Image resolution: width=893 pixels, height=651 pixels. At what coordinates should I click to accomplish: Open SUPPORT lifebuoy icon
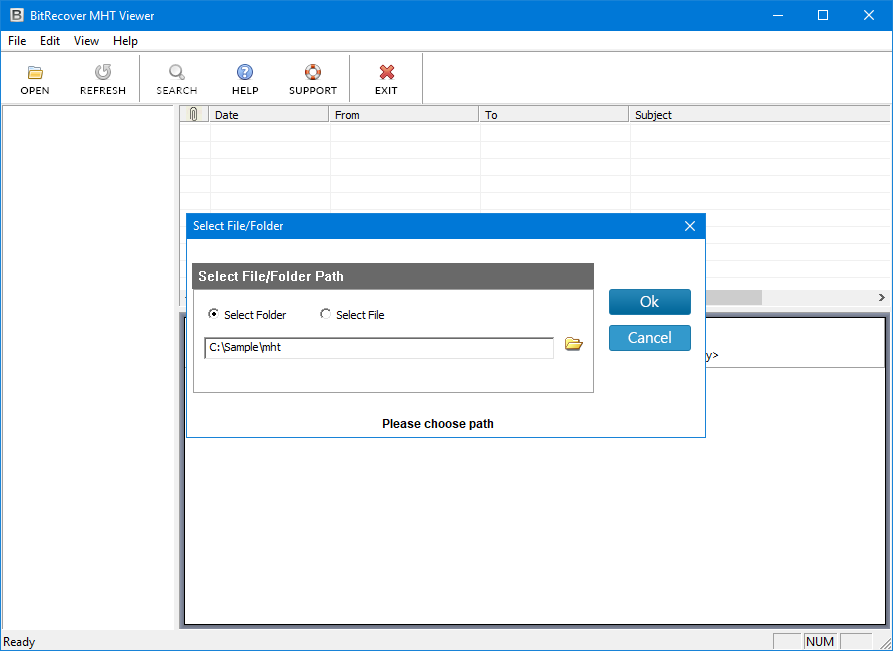pyautogui.click(x=313, y=72)
